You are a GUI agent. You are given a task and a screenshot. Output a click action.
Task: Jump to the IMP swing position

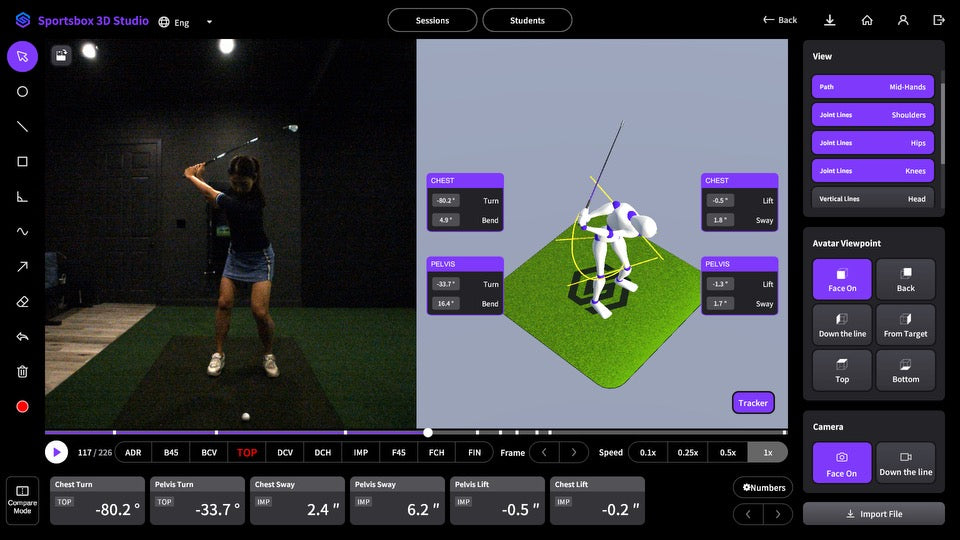(361, 452)
